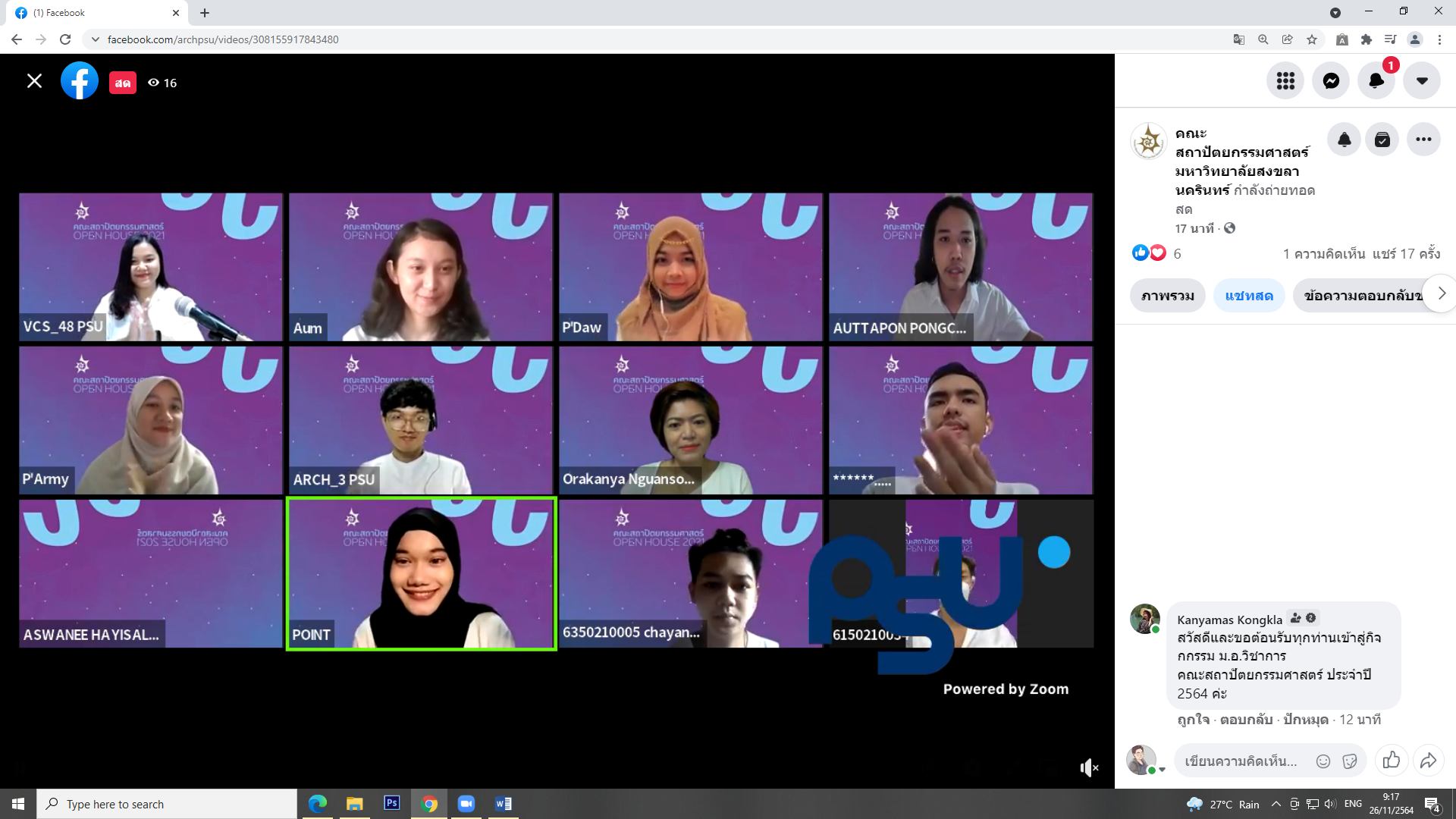Click ตอบกลับ under Kanyamas comment
Screen dimensions: 1456x819
pos(1246,720)
